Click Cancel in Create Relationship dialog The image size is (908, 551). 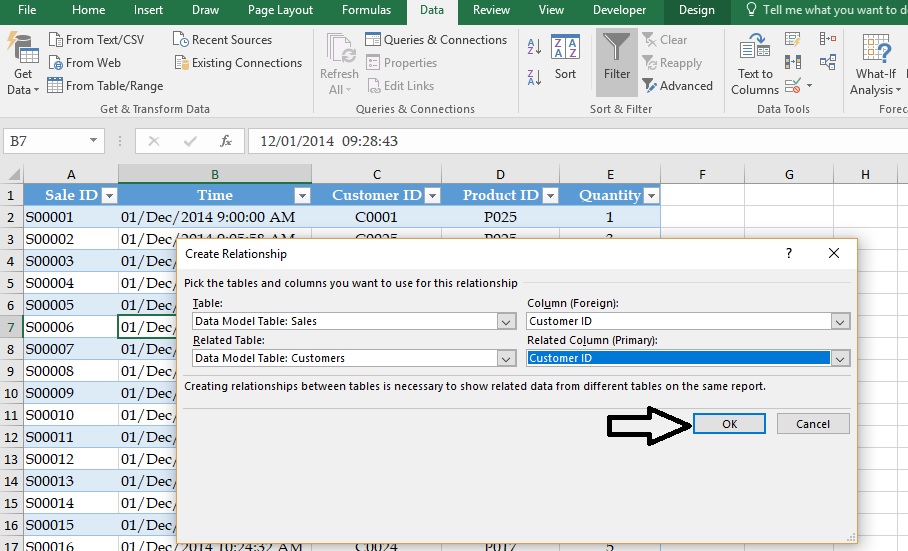click(x=813, y=424)
